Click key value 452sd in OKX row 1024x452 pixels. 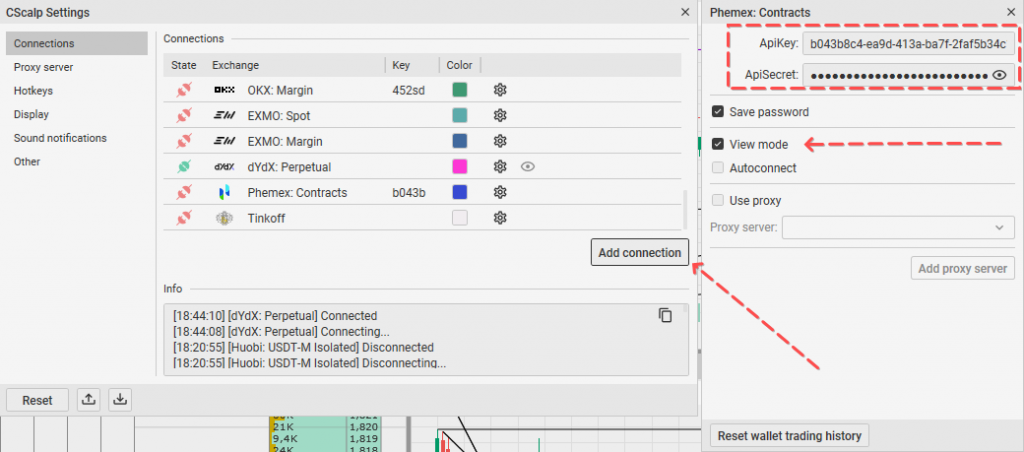tap(409, 90)
